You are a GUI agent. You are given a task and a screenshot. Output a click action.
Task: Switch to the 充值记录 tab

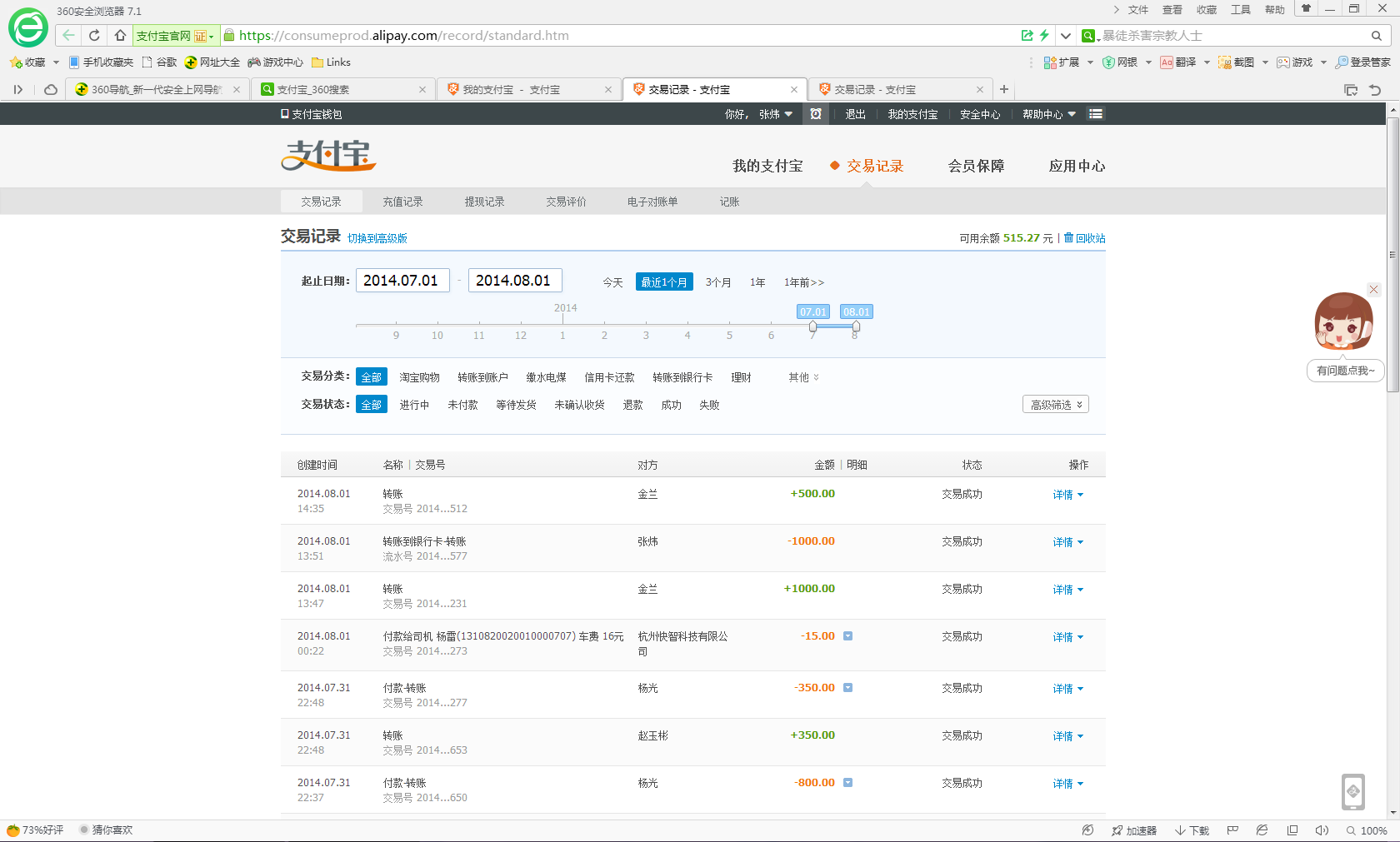402,202
